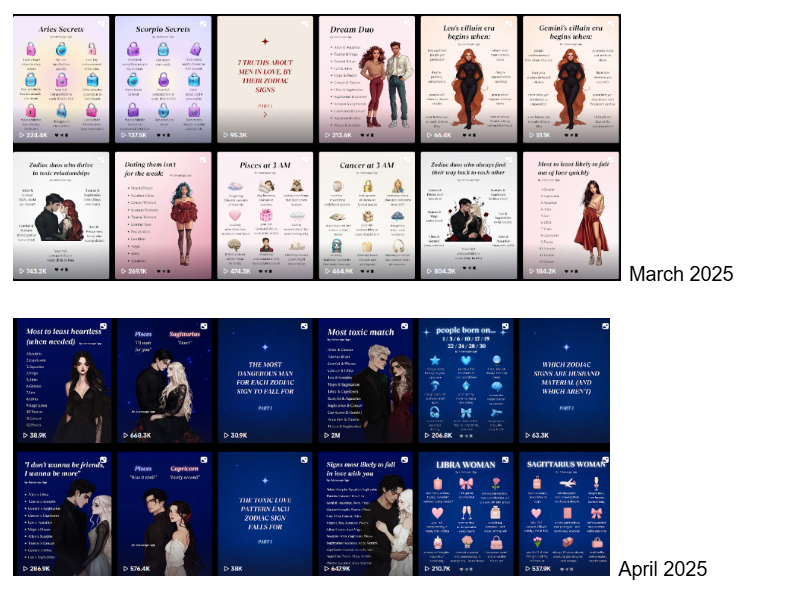
Task: View the Pisces at 3 AM post
Action: click(264, 215)
